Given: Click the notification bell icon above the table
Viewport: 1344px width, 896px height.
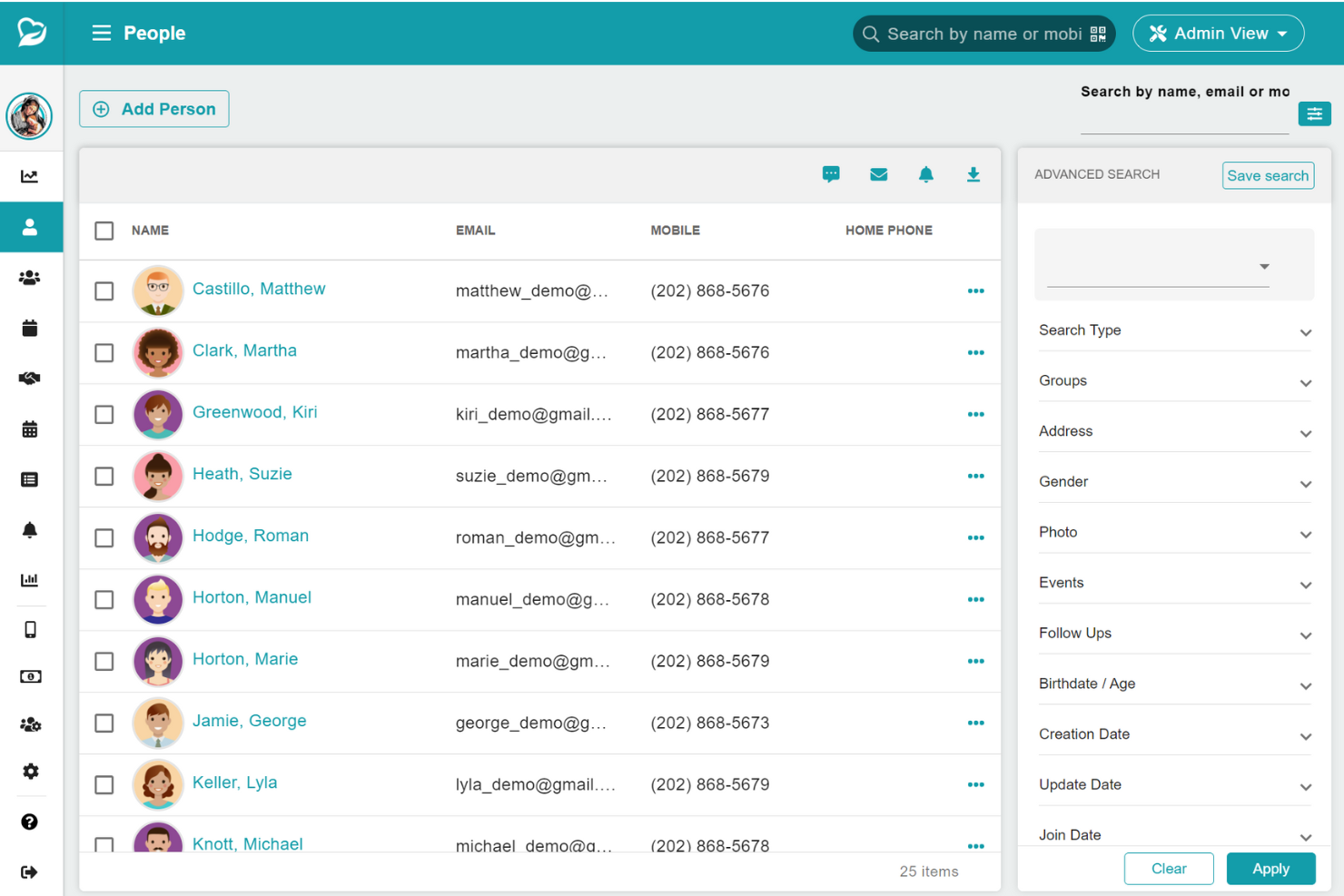Looking at the screenshot, I should (x=926, y=174).
